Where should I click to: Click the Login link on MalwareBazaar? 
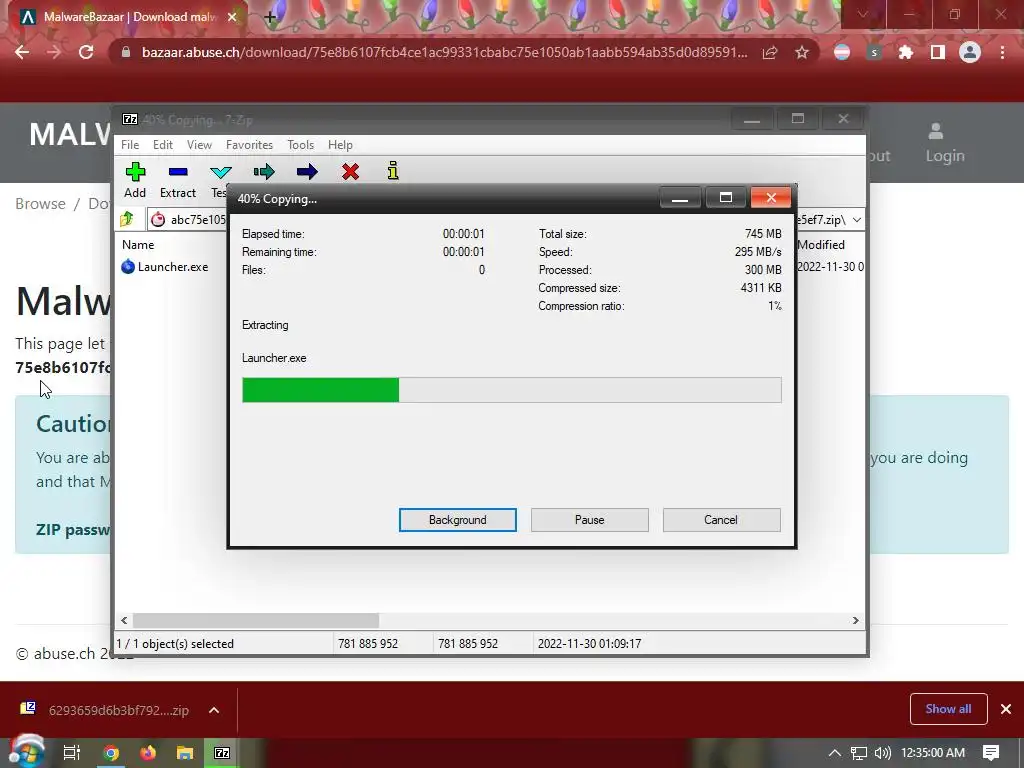coord(945,143)
